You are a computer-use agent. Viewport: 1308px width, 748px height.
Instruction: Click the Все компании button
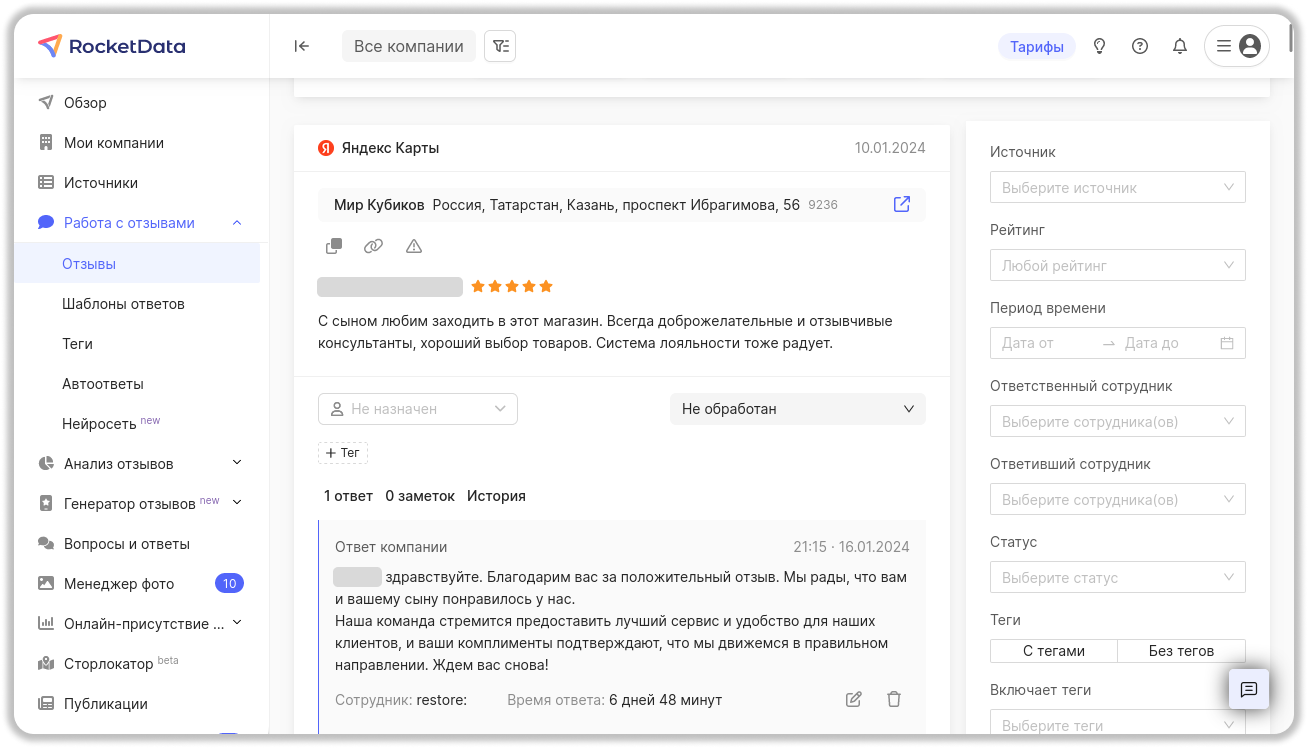pyautogui.click(x=409, y=46)
